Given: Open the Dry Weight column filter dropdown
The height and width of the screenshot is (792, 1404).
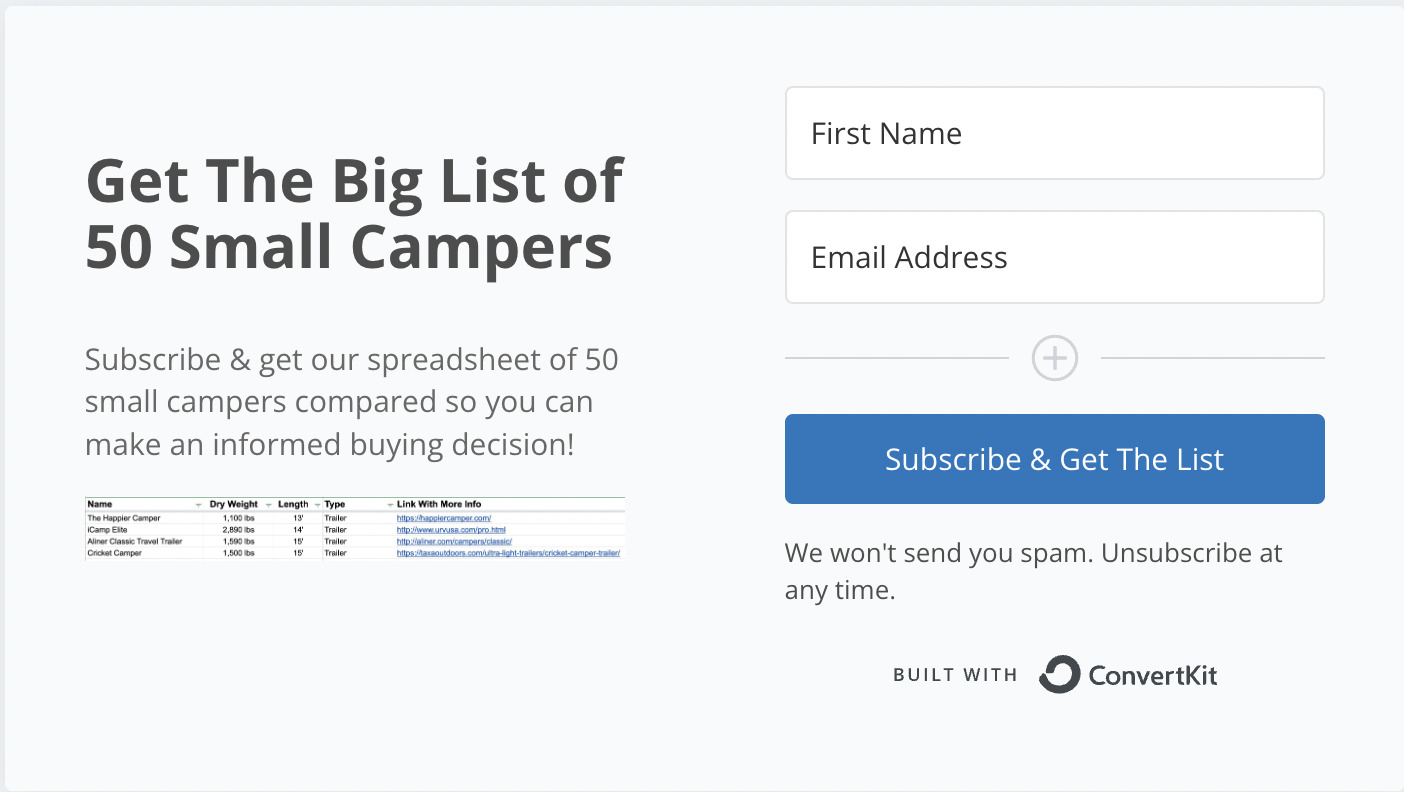Looking at the screenshot, I should pos(267,503).
